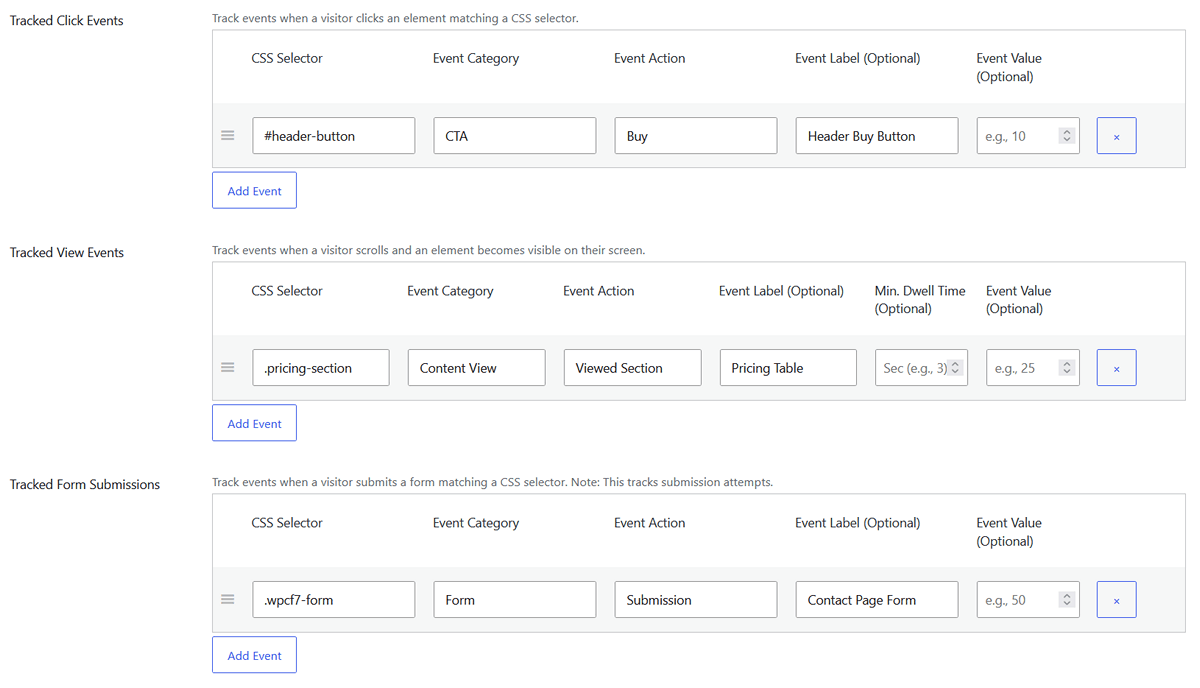1200x688 pixels.
Task: Edit the Viewed Section action field
Action: pyautogui.click(x=632, y=368)
